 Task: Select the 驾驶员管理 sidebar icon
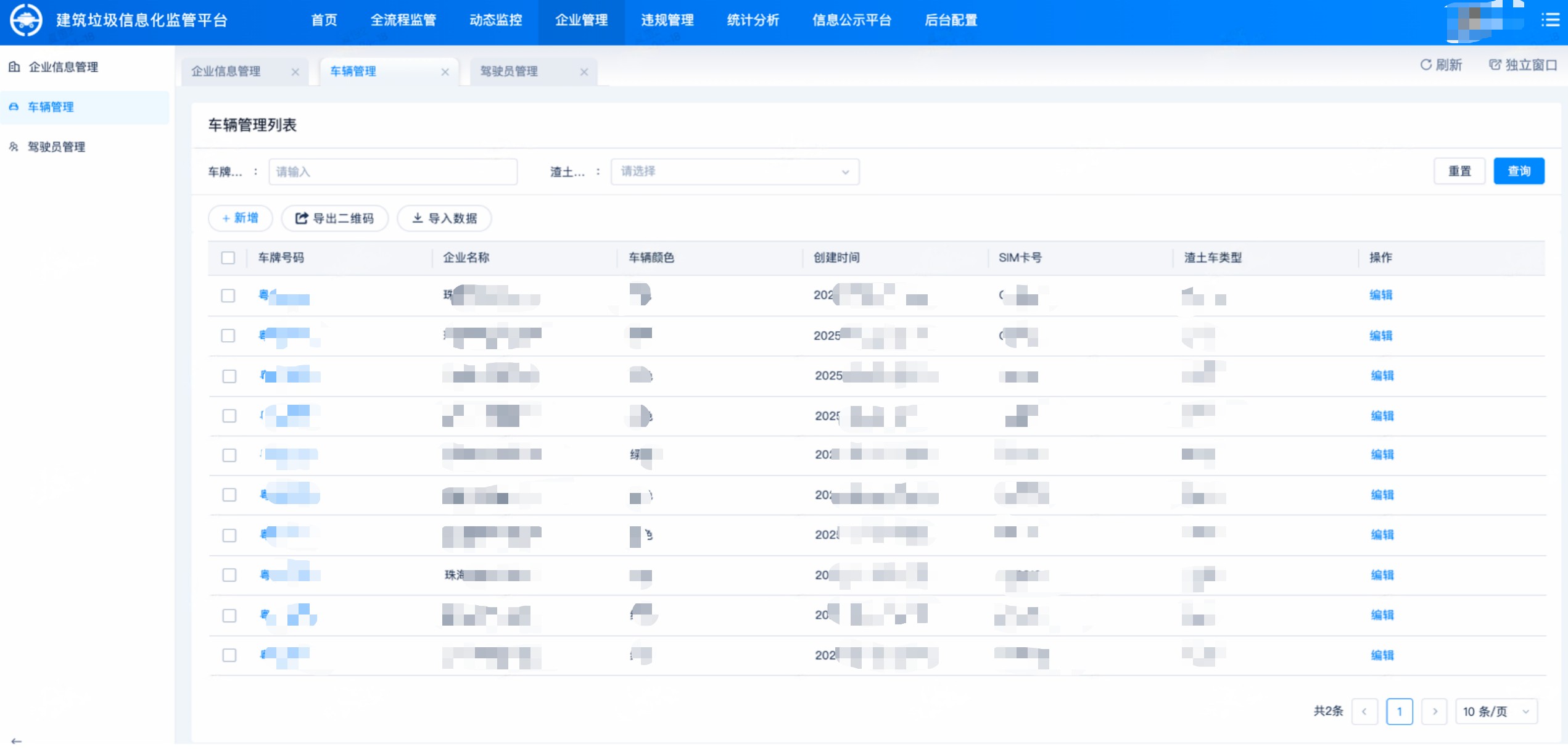pyautogui.click(x=13, y=147)
